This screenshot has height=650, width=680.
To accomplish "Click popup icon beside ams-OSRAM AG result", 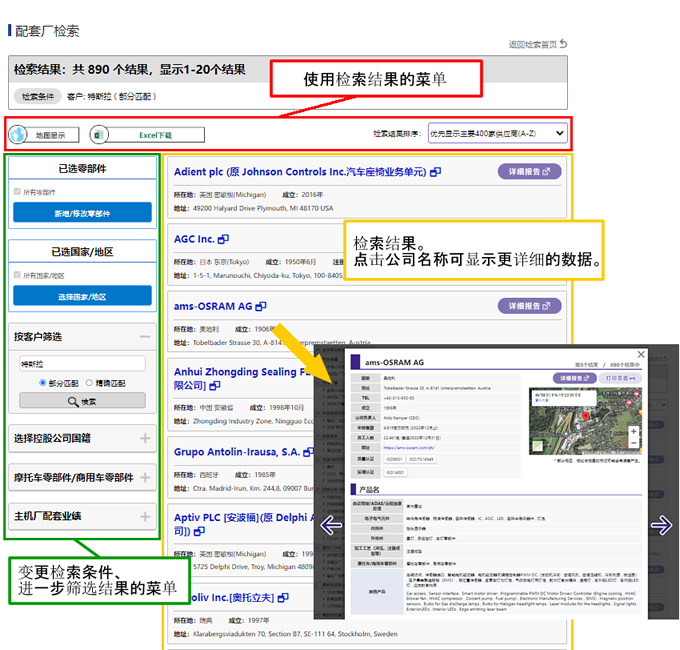I will coord(261,306).
